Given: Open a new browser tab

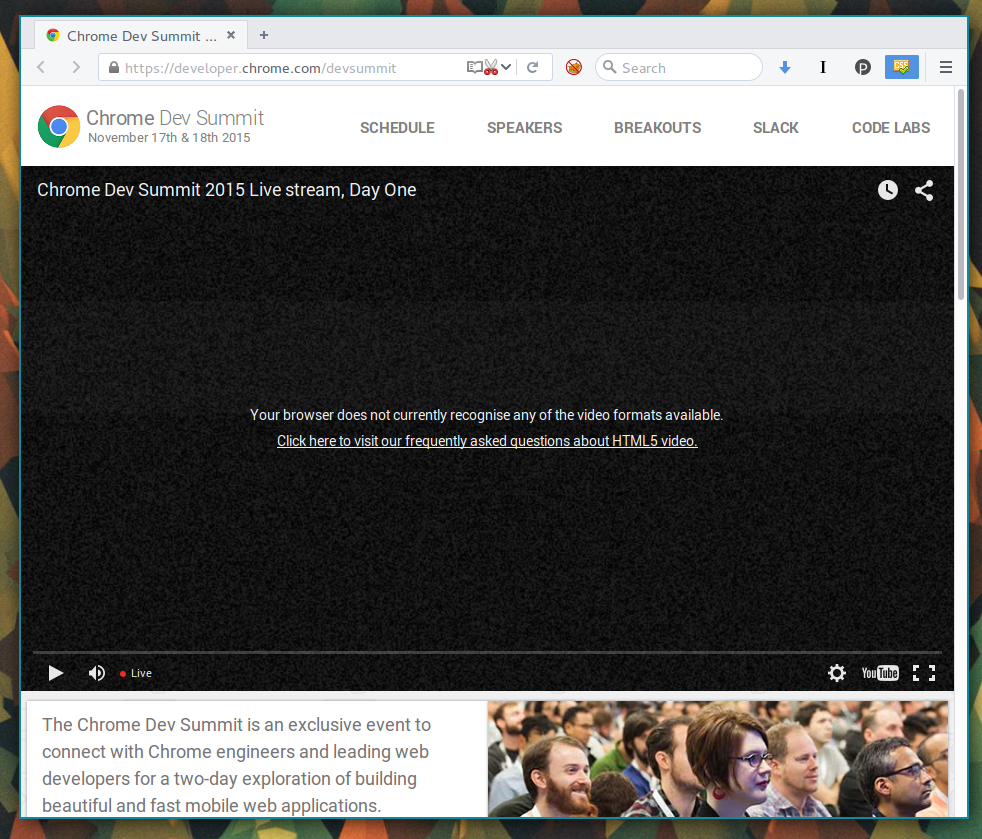Looking at the screenshot, I should point(264,35).
